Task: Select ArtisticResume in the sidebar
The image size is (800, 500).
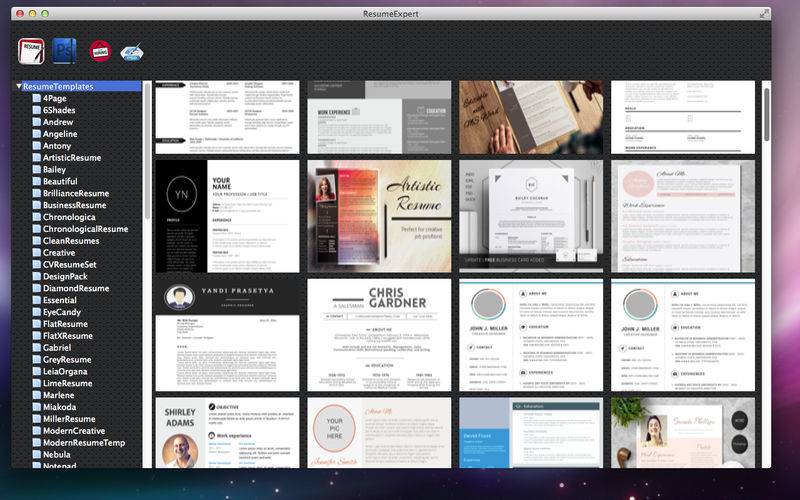Action: [x=67, y=158]
